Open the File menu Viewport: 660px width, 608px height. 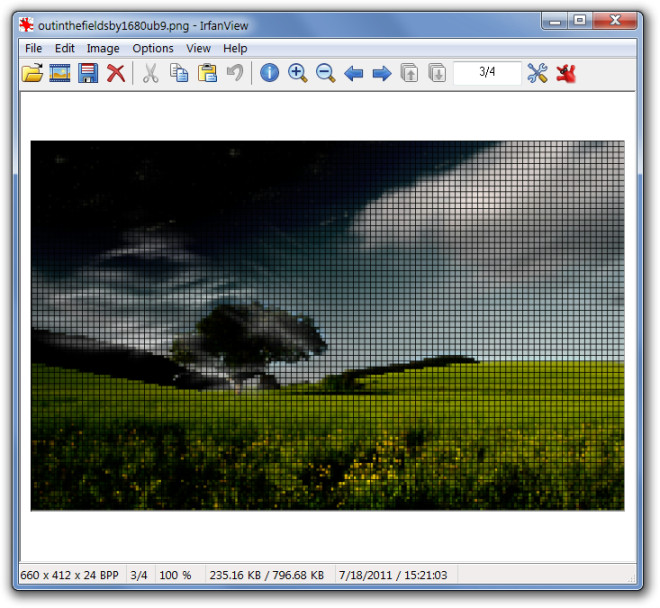tap(33, 48)
